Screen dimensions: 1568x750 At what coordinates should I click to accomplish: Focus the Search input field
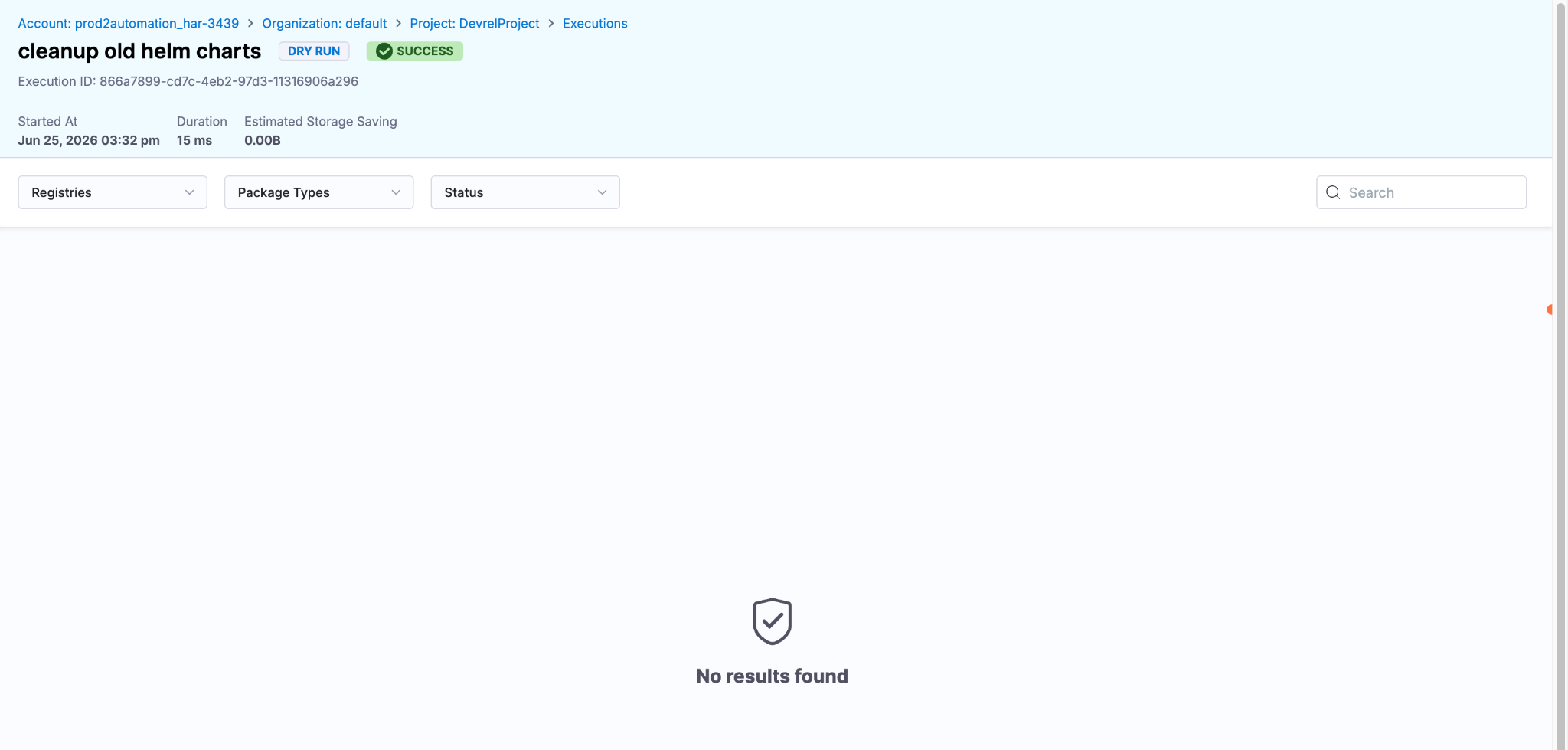coord(1421,192)
